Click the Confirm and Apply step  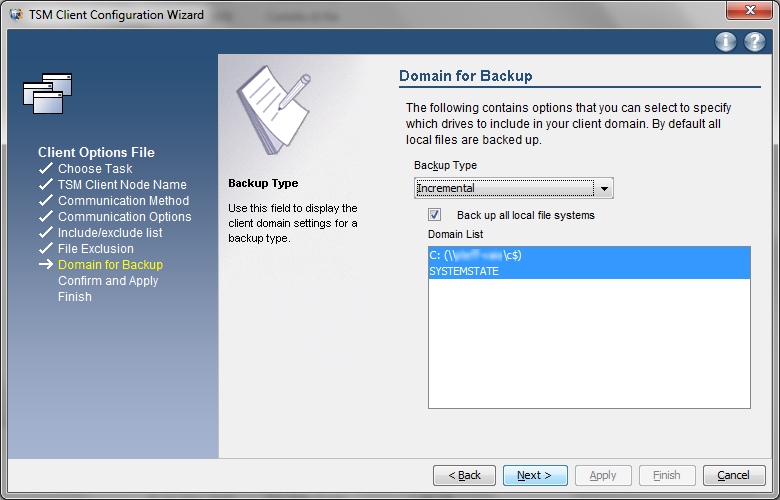[x=108, y=281]
